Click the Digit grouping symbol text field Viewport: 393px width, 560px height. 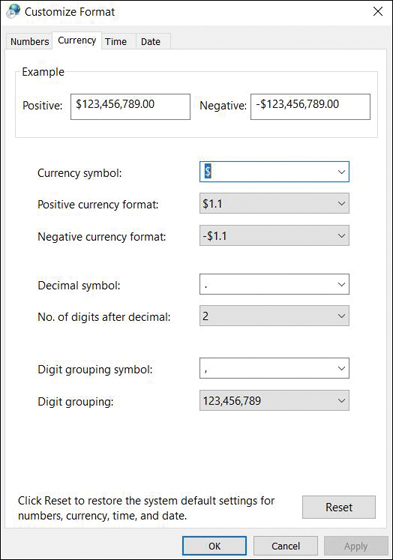tap(267, 368)
